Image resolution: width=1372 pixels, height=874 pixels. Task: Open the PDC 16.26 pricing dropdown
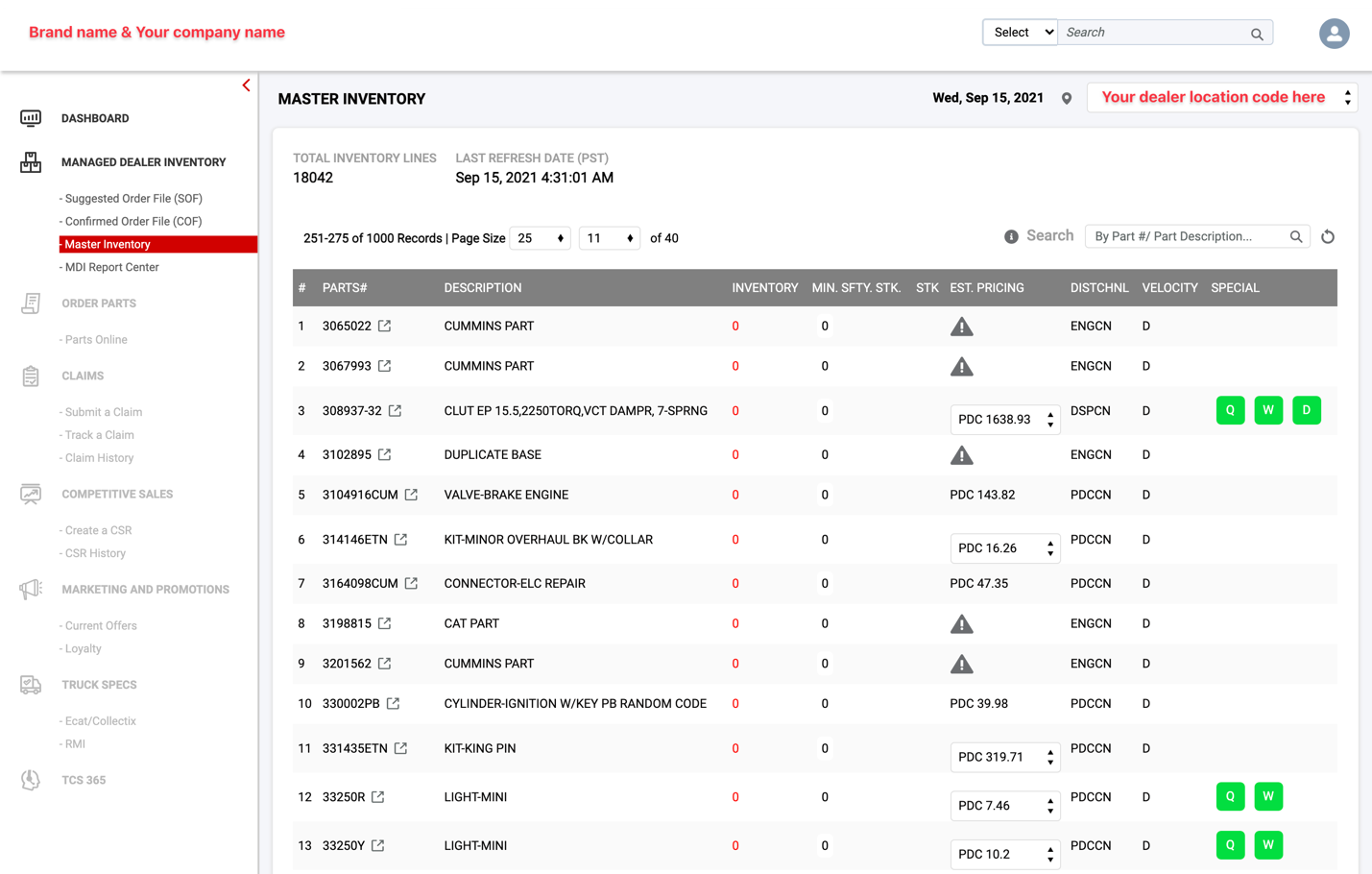pos(1005,548)
